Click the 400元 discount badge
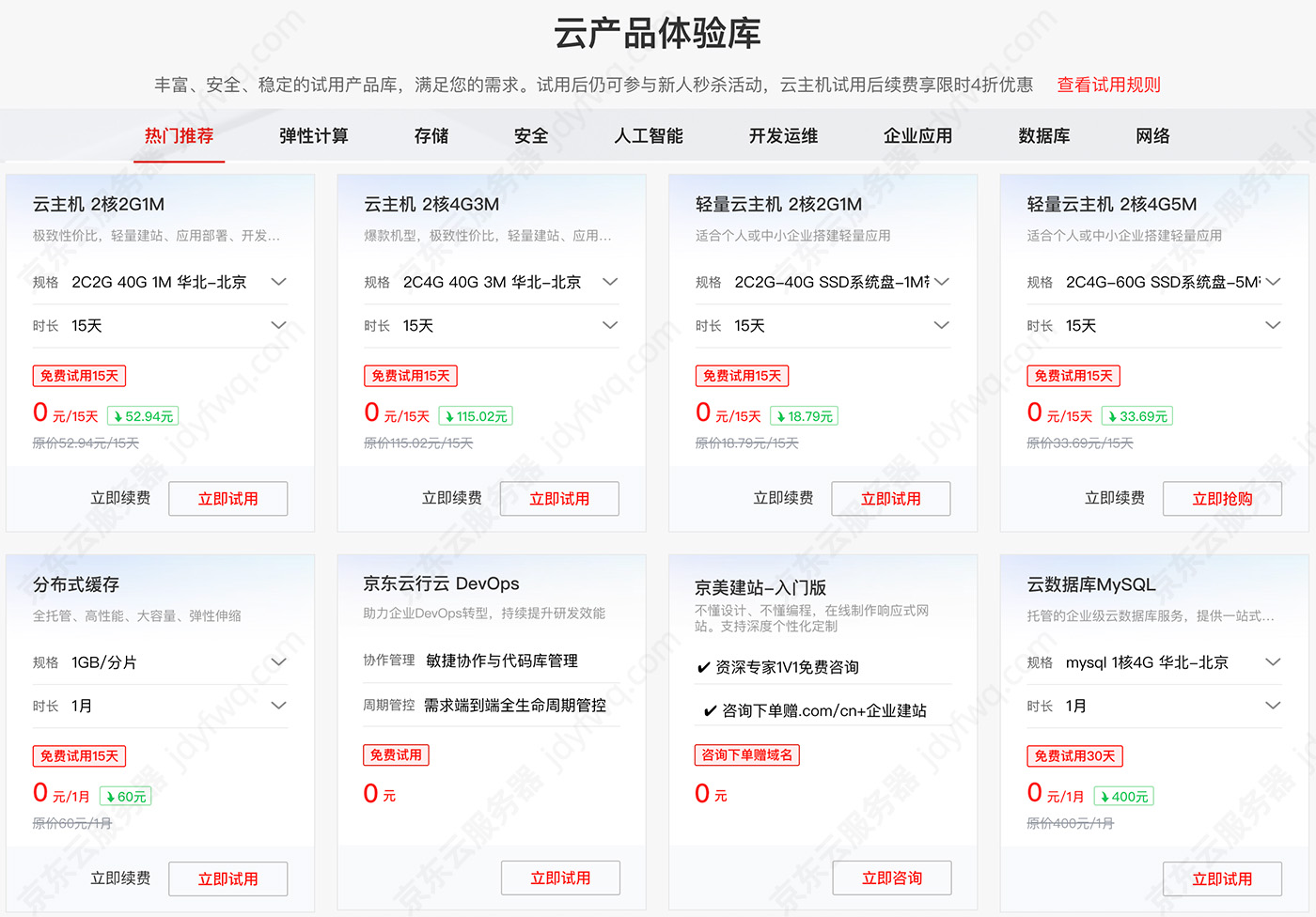The height and width of the screenshot is (917, 1316). tap(1123, 797)
